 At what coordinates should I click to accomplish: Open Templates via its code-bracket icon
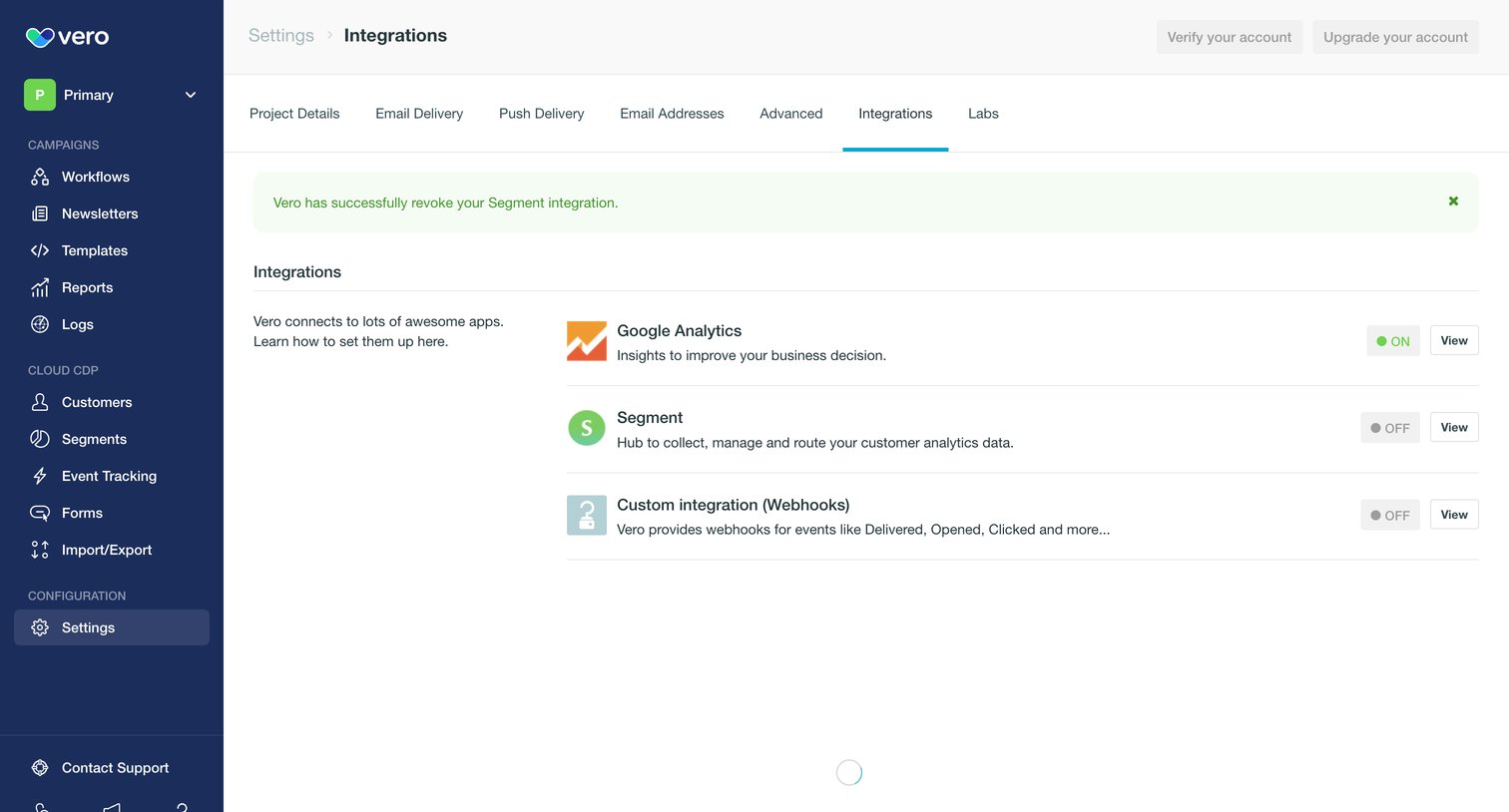pos(40,250)
